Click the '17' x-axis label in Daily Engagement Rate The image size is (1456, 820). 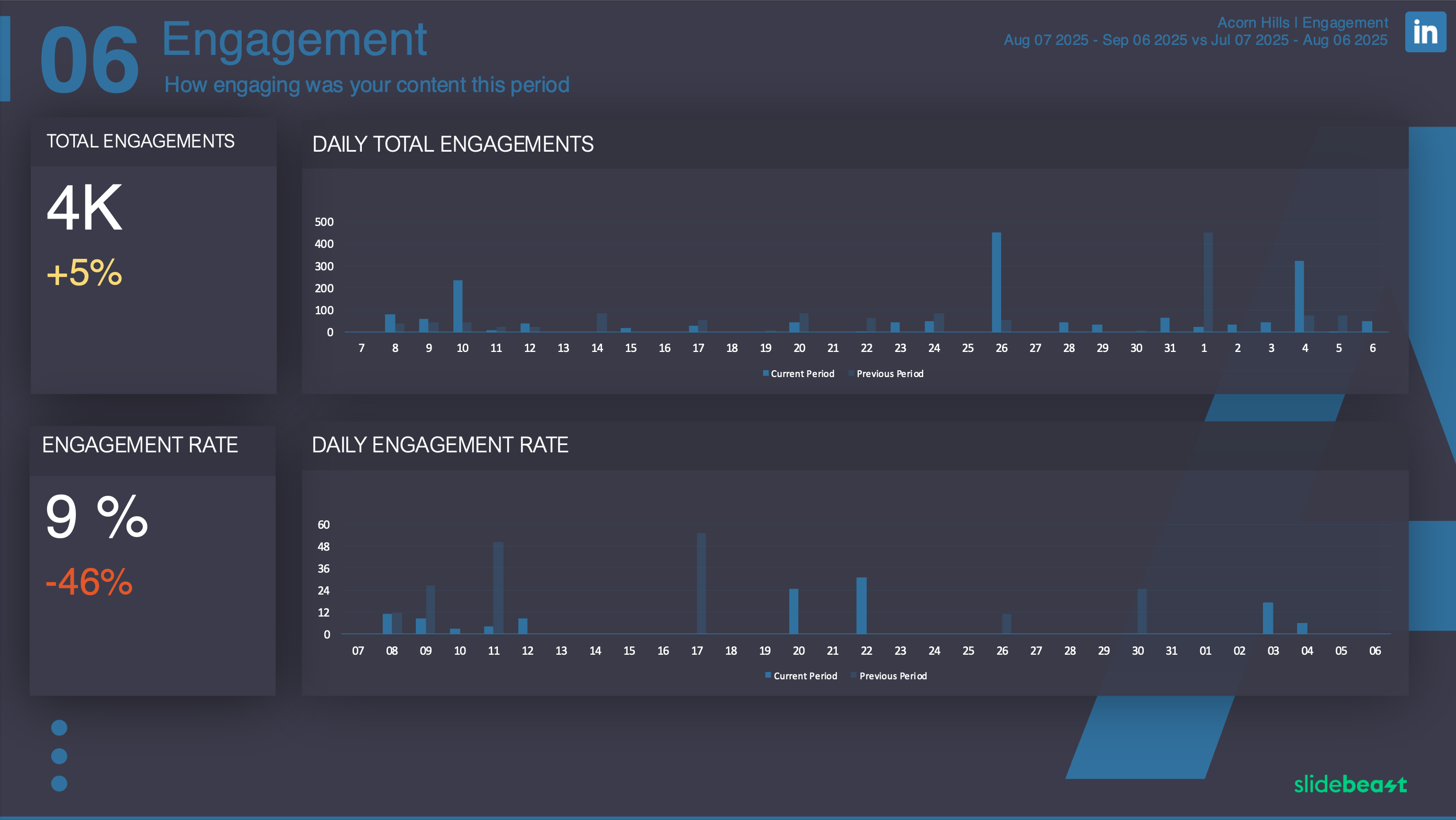(697, 651)
